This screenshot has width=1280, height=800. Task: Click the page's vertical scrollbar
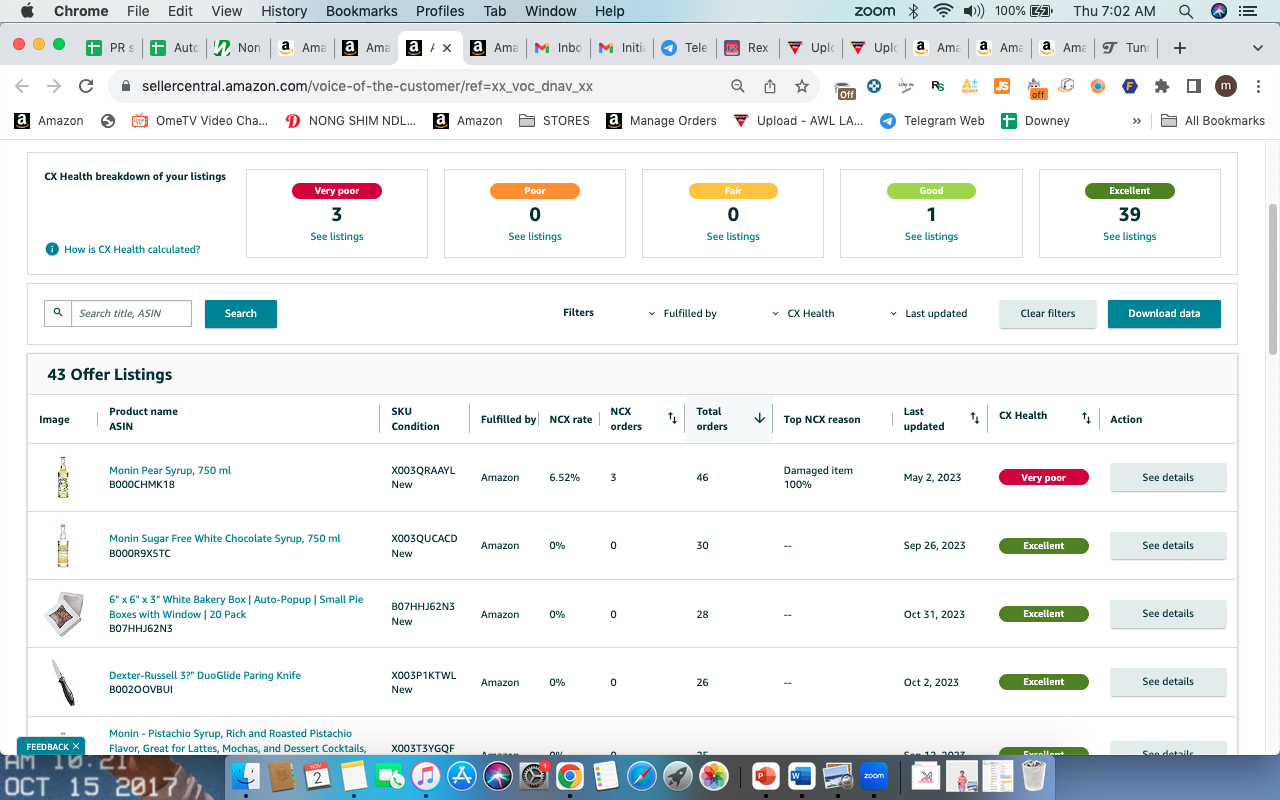coord(1273,280)
